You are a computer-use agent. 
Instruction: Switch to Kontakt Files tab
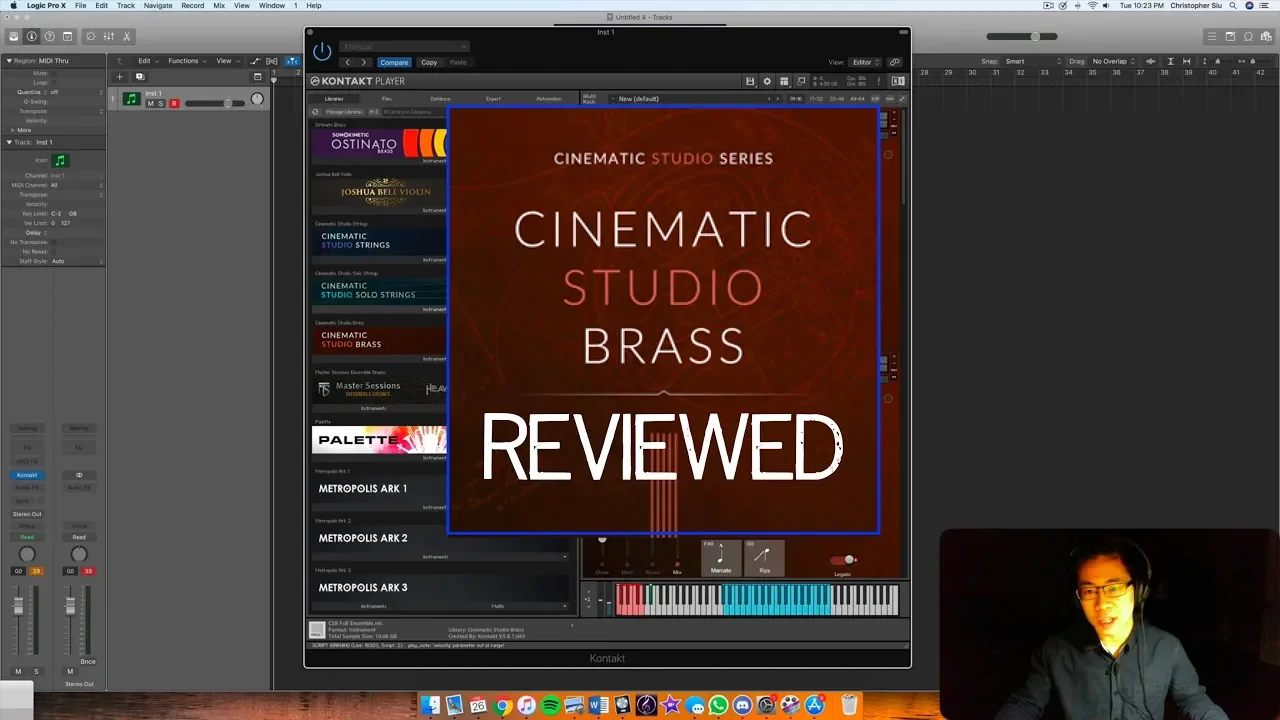point(387,98)
